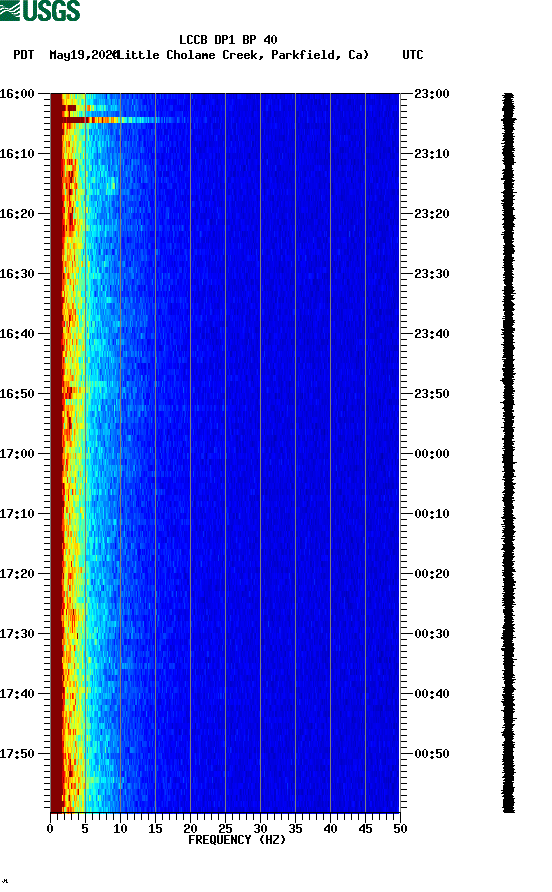The image size is (552, 892).
Task: Click the 00:20 UTC time label
Action: [432, 573]
